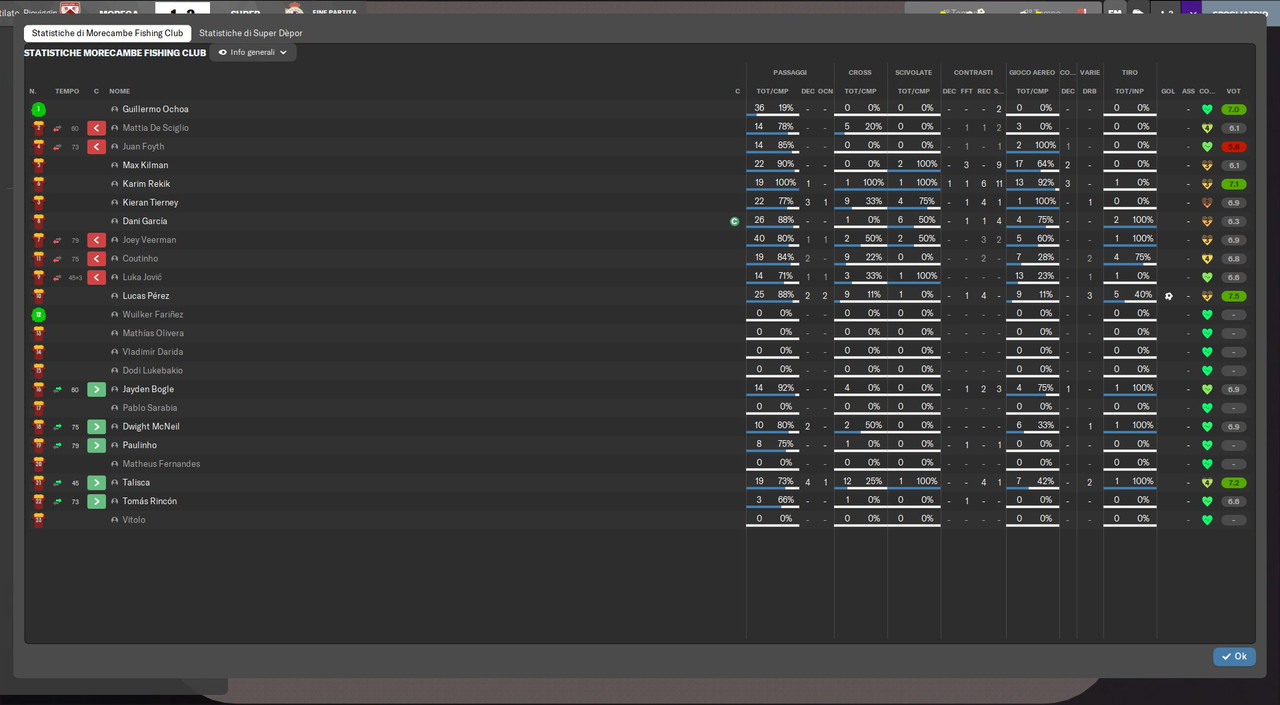Click the chevron arrow of Info generali selector

pyautogui.click(x=283, y=52)
